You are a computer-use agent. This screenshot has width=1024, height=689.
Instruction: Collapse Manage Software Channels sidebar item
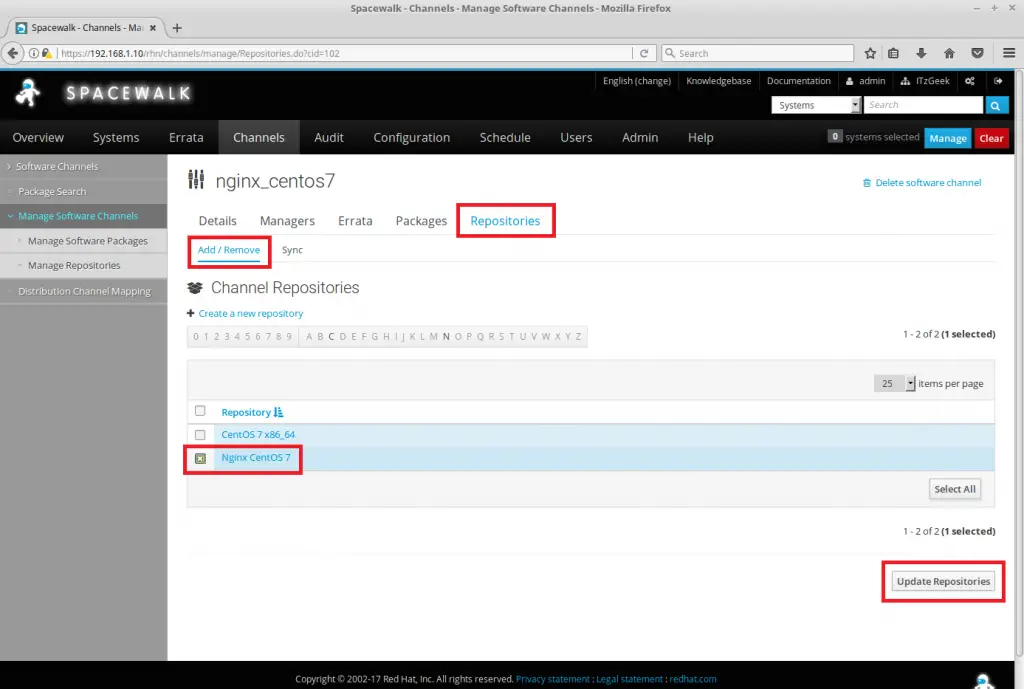[78, 216]
